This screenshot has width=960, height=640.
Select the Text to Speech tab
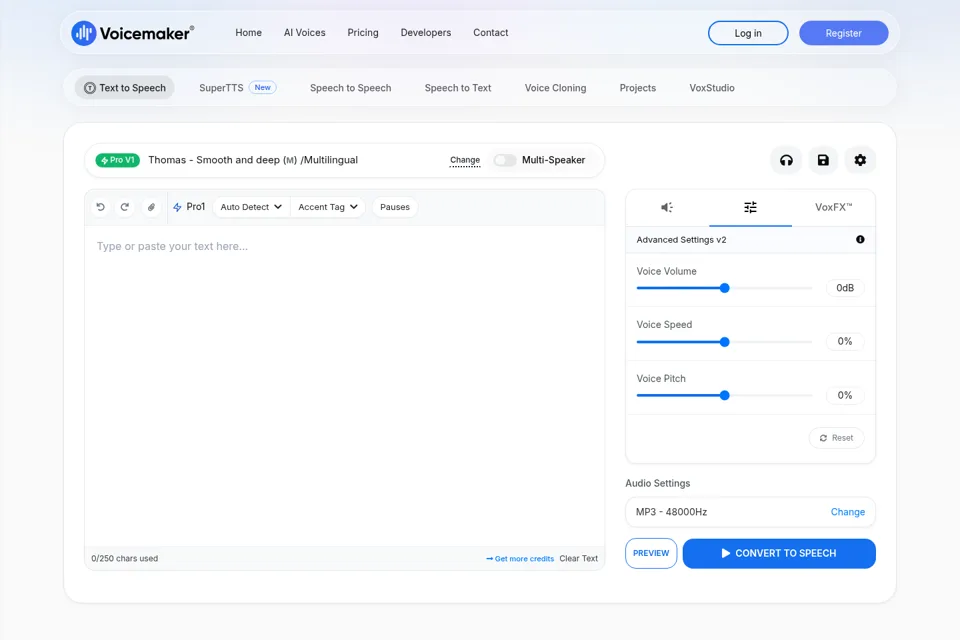[125, 88]
